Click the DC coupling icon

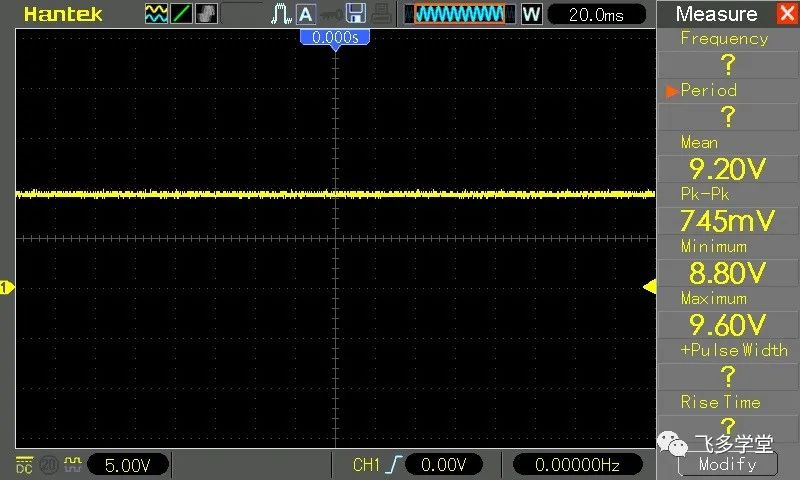tap(24, 465)
